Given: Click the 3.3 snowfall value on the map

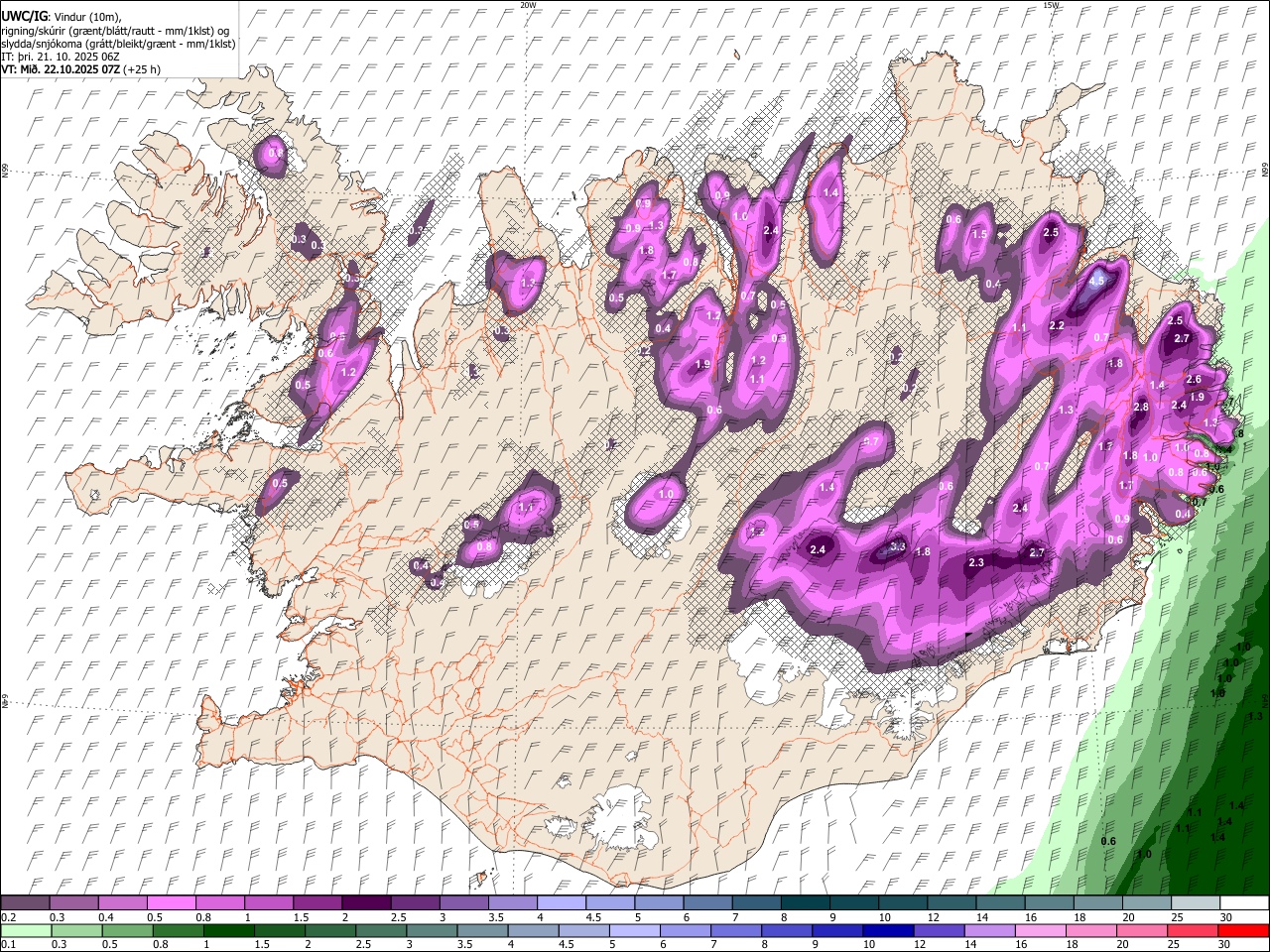Looking at the screenshot, I should tap(898, 546).
